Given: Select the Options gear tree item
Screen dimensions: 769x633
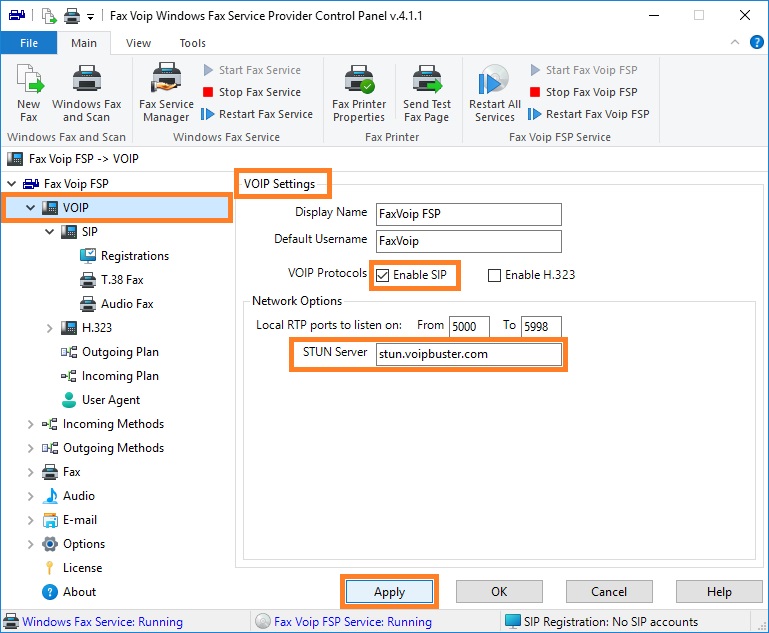Looking at the screenshot, I should point(74,544).
